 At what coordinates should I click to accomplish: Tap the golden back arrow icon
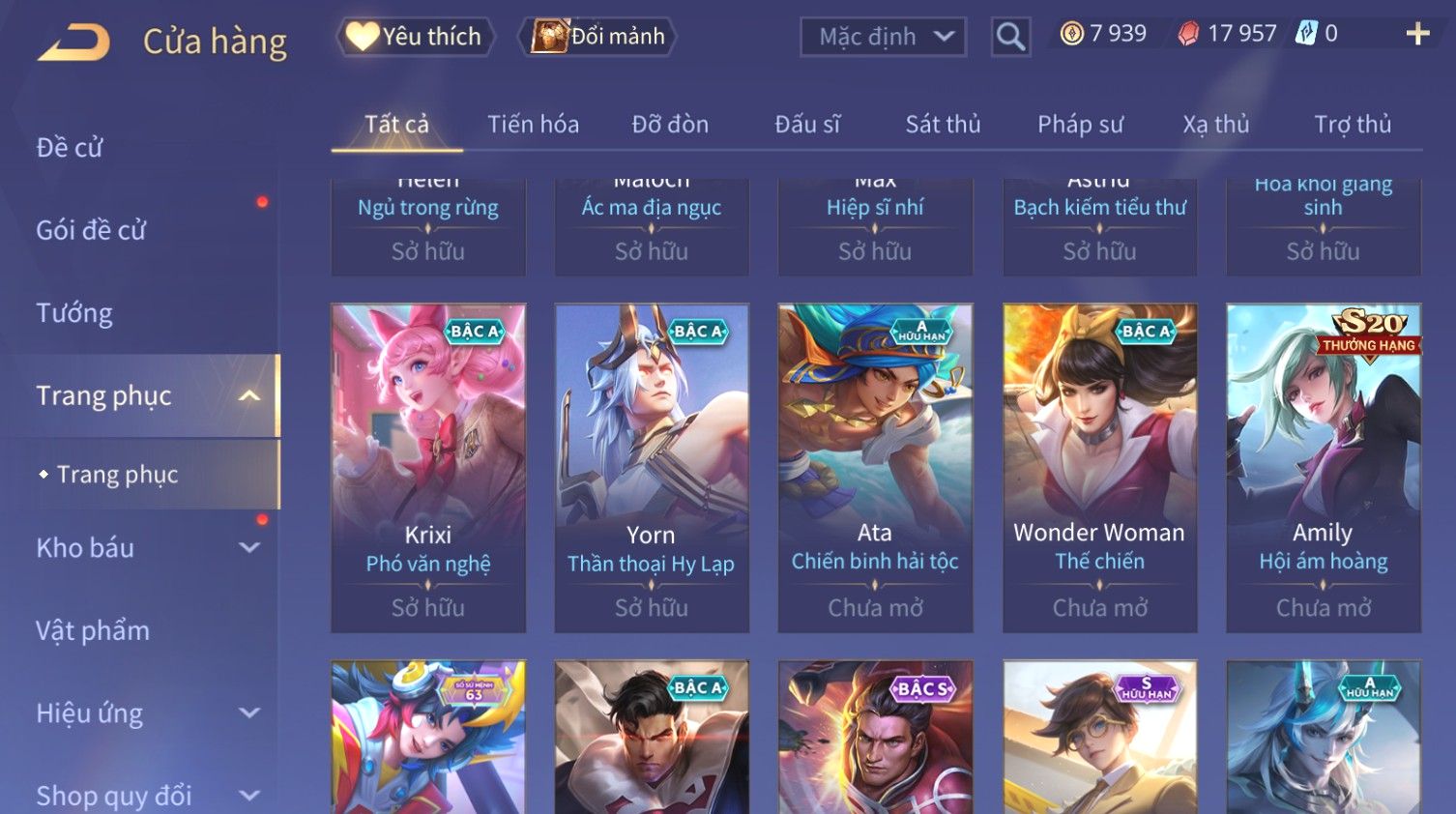pos(73,41)
